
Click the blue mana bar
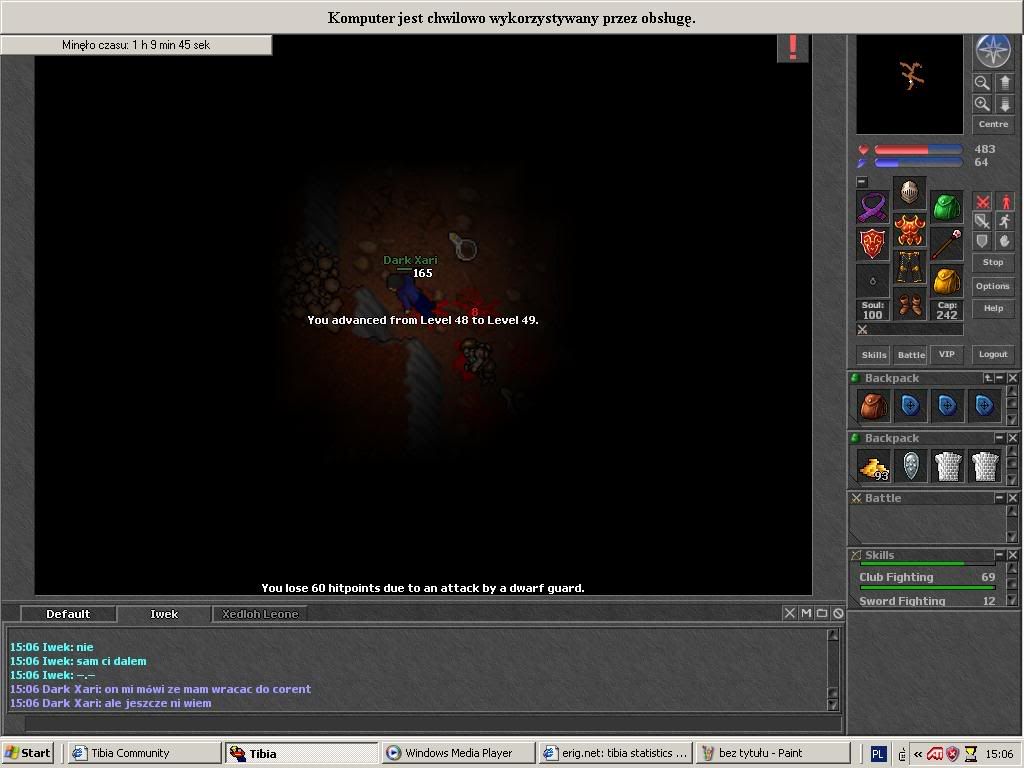coord(918,162)
